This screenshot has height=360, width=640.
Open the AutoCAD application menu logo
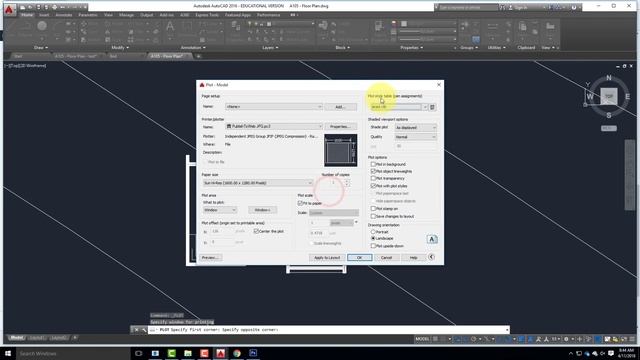click(x=9, y=9)
